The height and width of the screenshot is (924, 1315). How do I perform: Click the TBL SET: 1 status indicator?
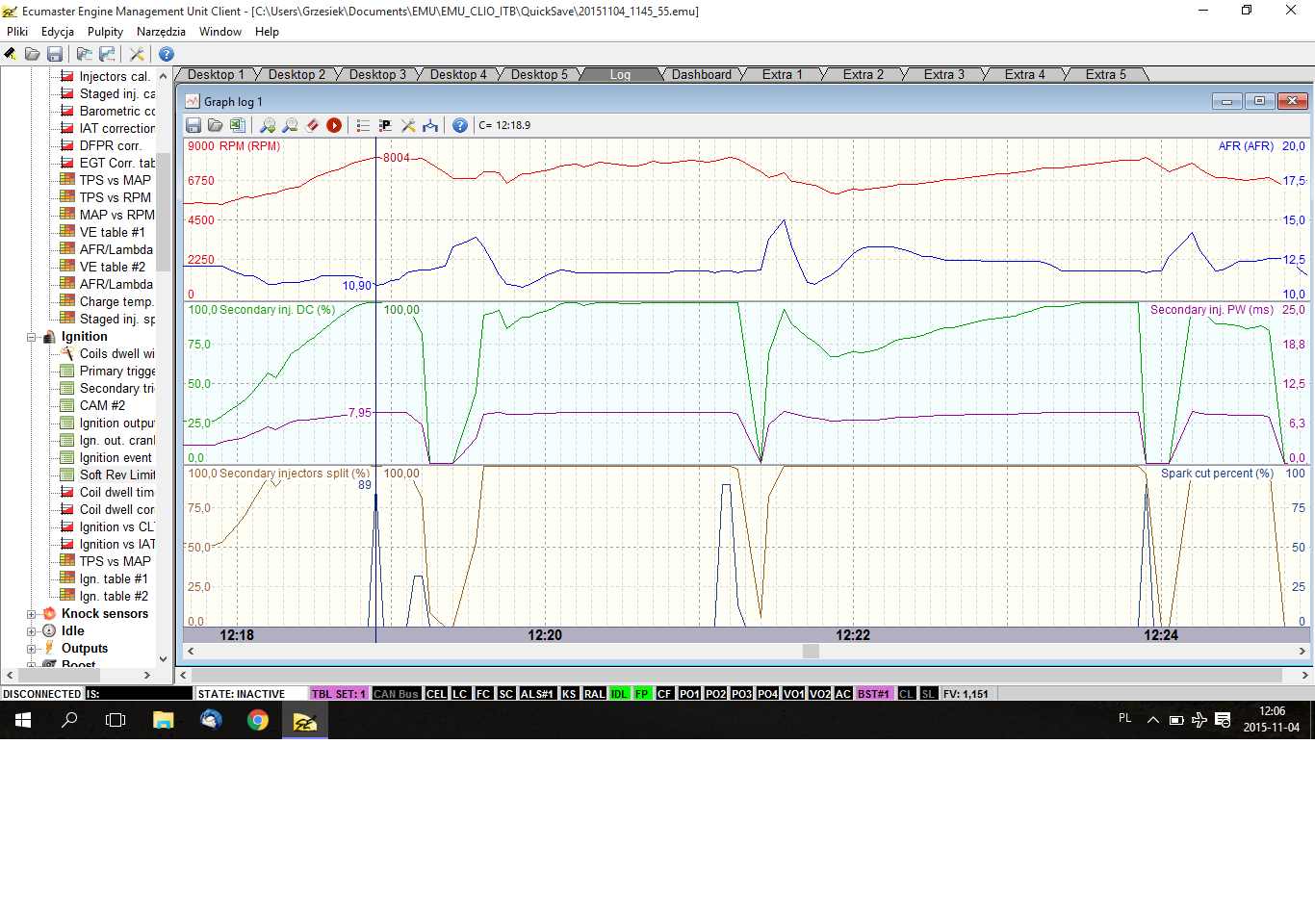pyautogui.click(x=338, y=694)
